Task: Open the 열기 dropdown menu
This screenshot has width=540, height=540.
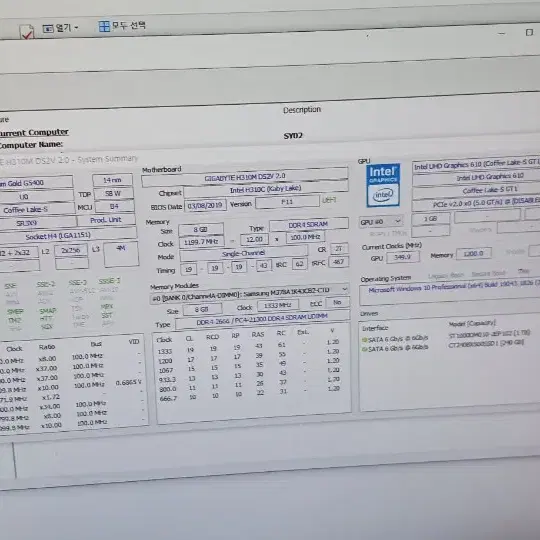Action: point(61,28)
